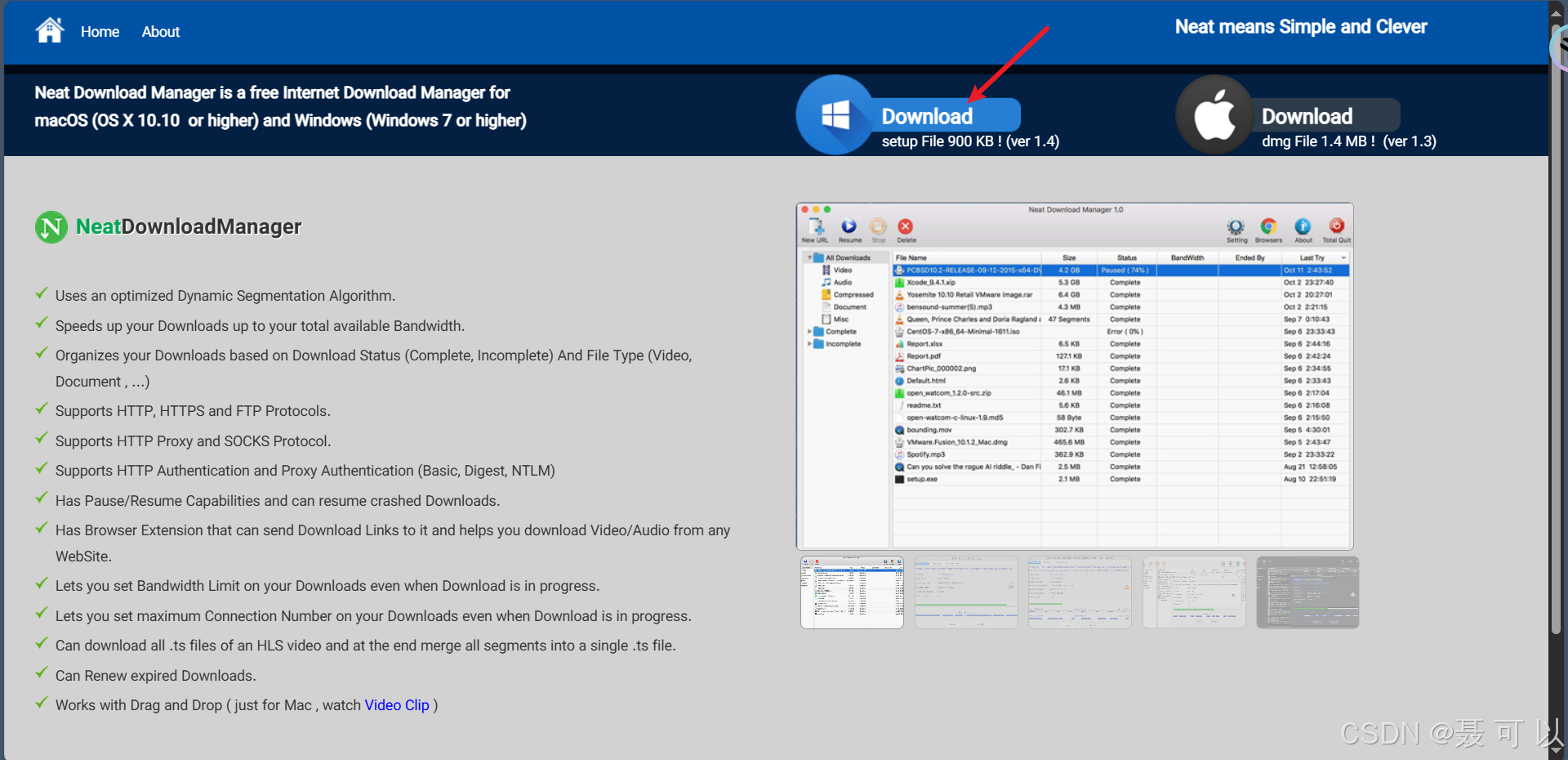Select the PCBSD10.2-RELEASE paused row in screenshot
The image size is (1568, 760).
click(1120, 270)
